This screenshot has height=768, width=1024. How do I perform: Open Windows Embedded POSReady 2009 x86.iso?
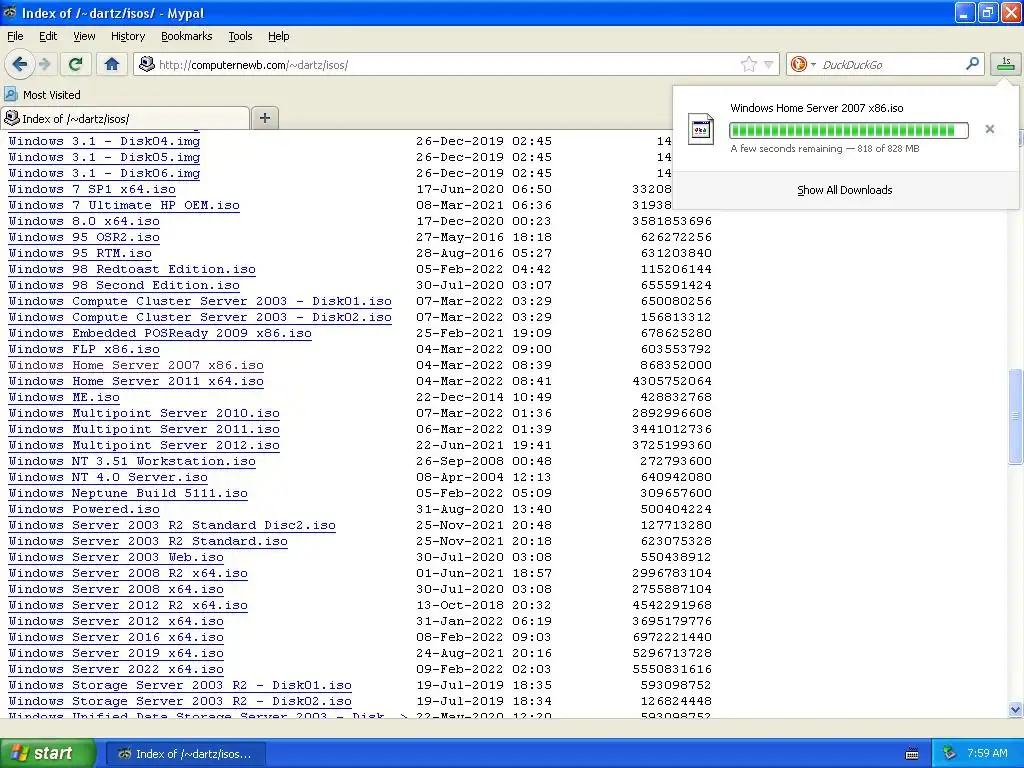coord(159,333)
